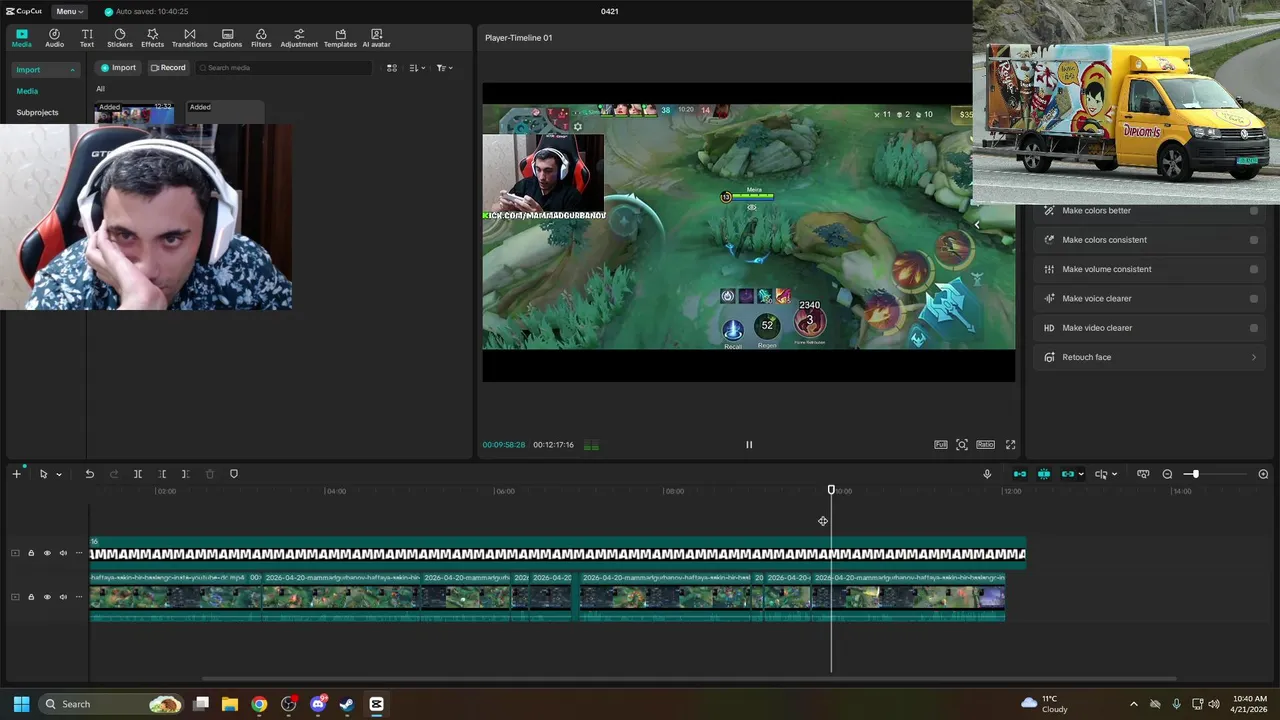
Task: Click the Import button
Action: pos(117,68)
